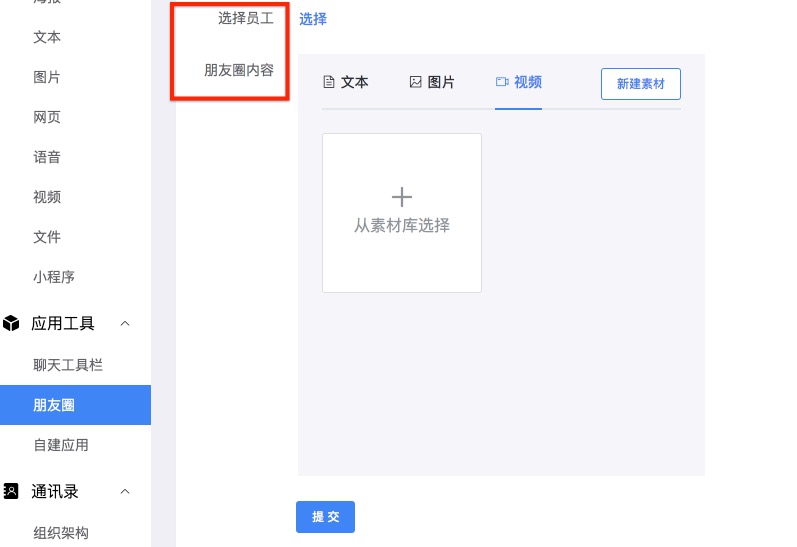Switch to the 文本 content tab
Image resolution: width=797 pixels, height=547 pixels.
[346, 82]
